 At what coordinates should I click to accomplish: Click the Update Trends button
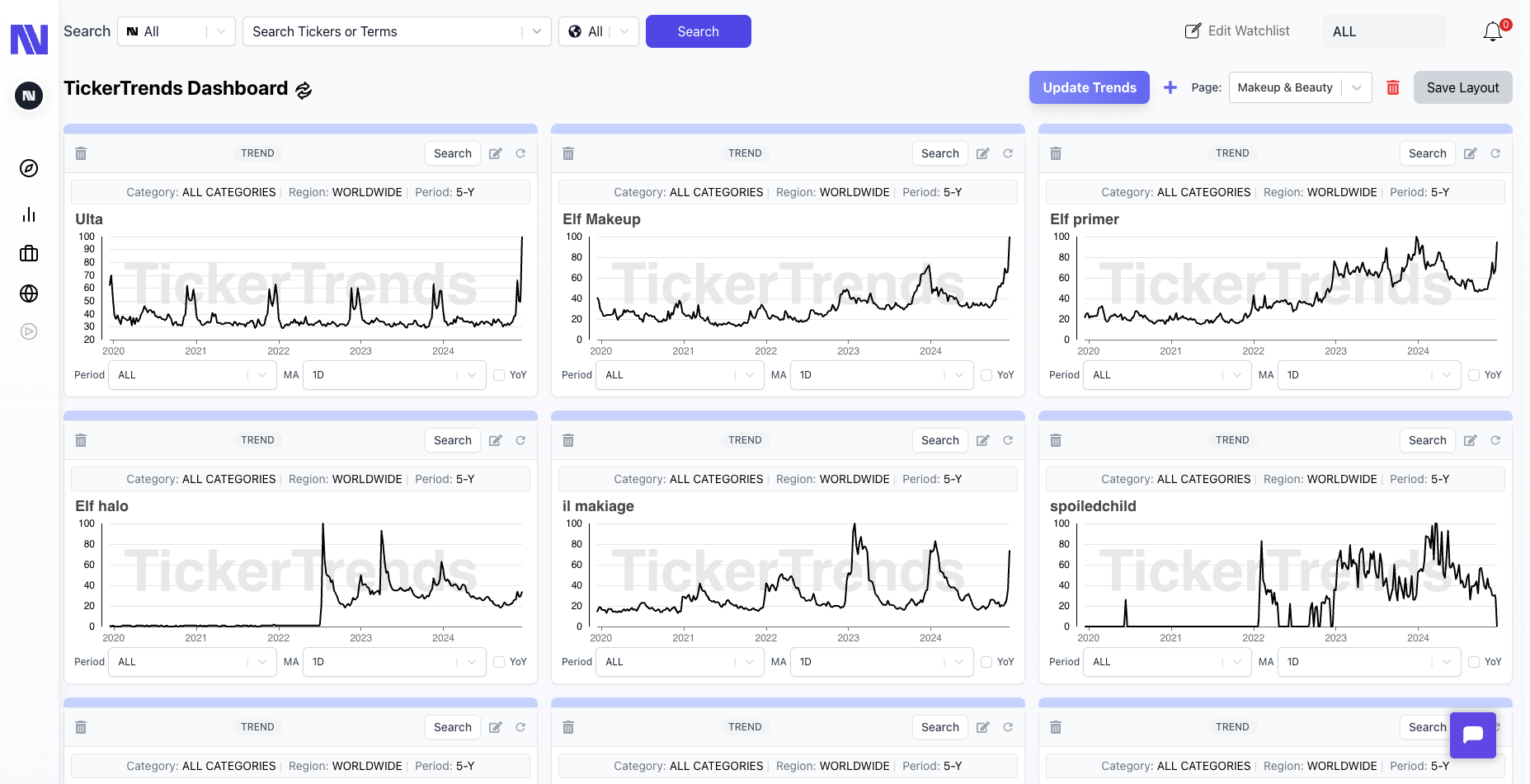pos(1089,87)
